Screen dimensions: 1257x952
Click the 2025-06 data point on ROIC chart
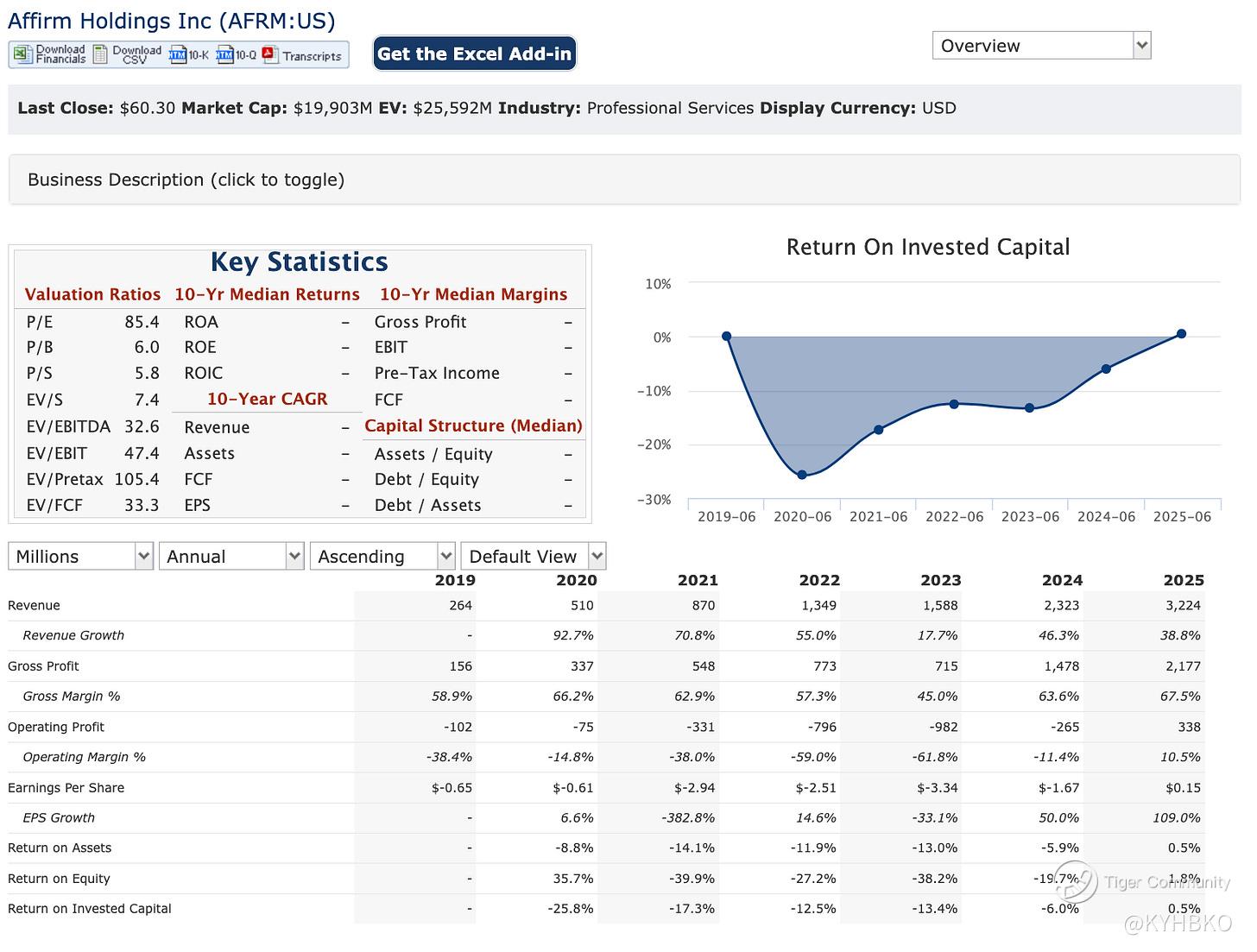pyautogui.click(x=1181, y=334)
